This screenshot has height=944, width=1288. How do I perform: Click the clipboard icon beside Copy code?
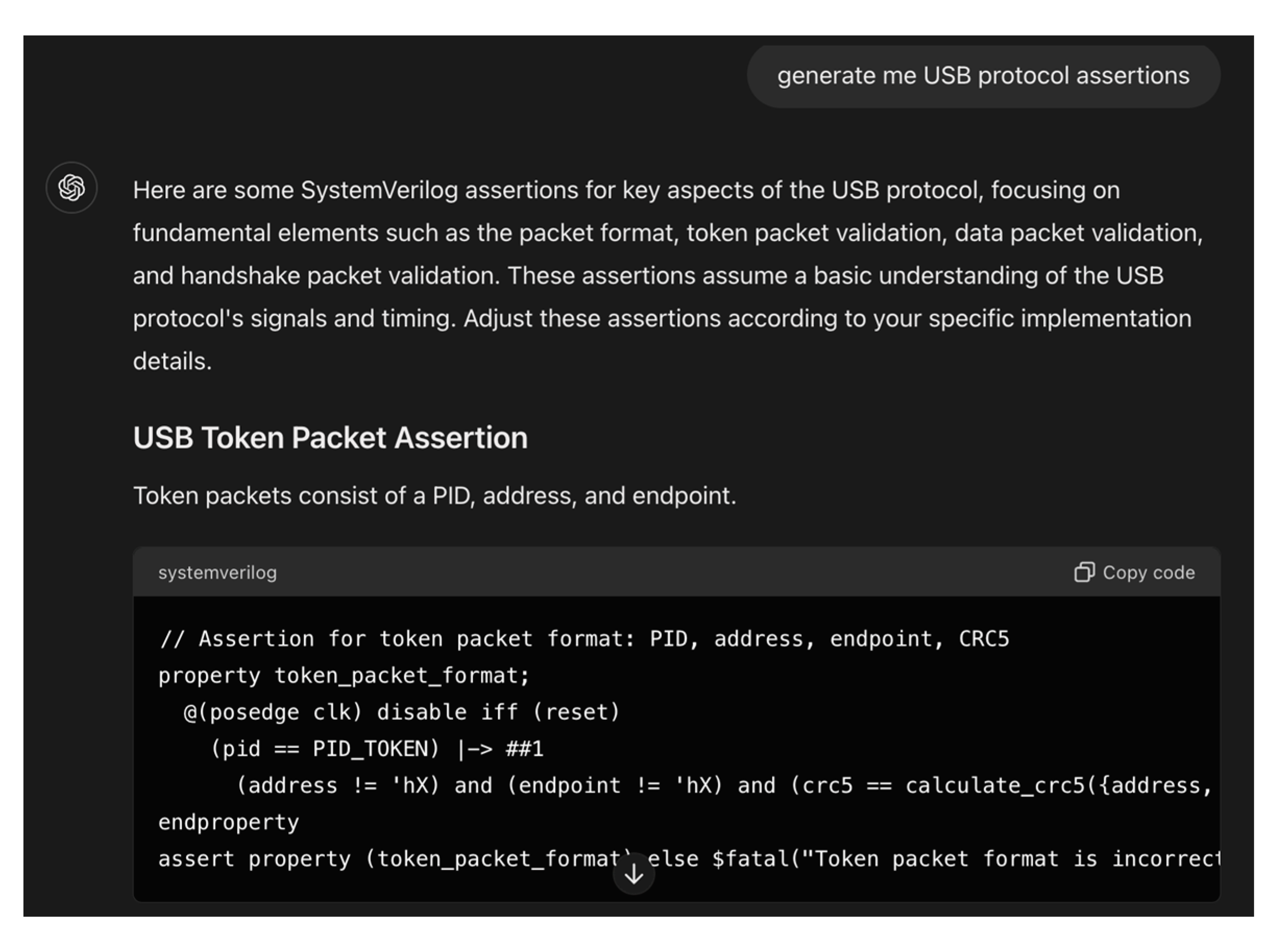[x=1084, y=572]
